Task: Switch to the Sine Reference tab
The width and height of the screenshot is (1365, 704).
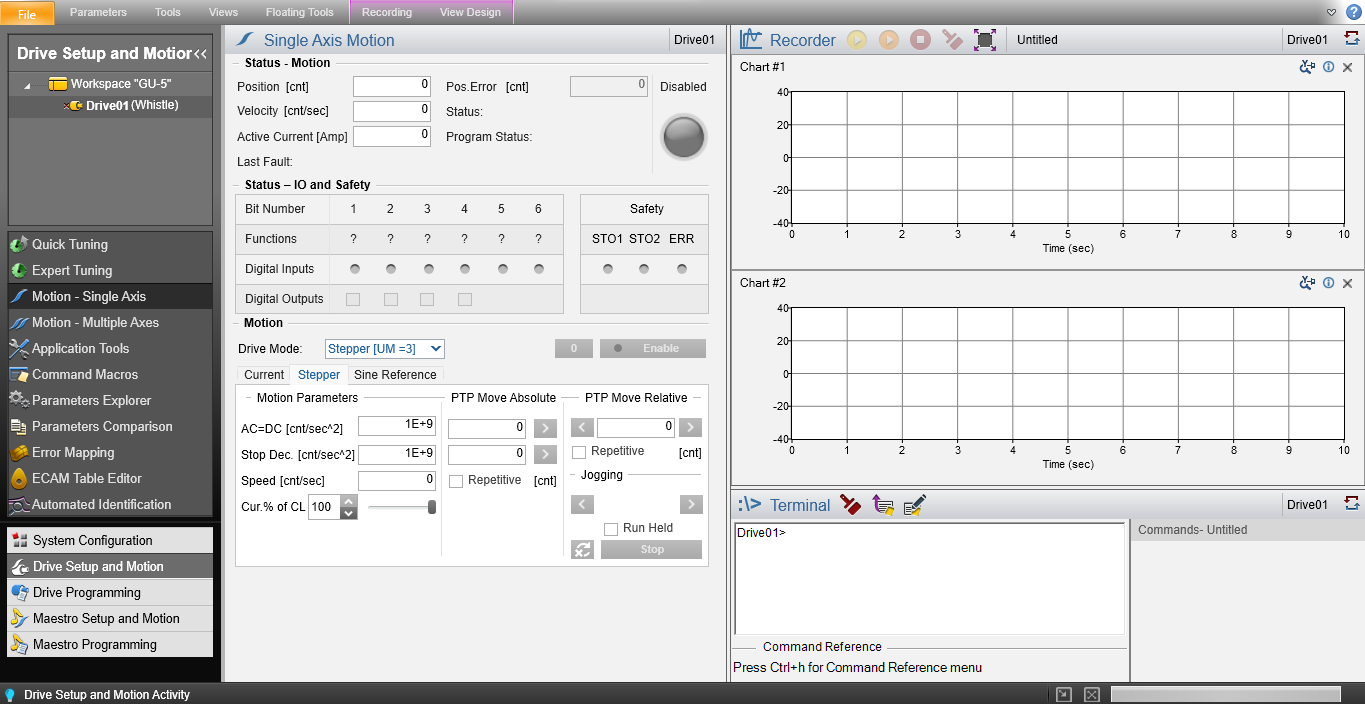Action: point(395,375)
